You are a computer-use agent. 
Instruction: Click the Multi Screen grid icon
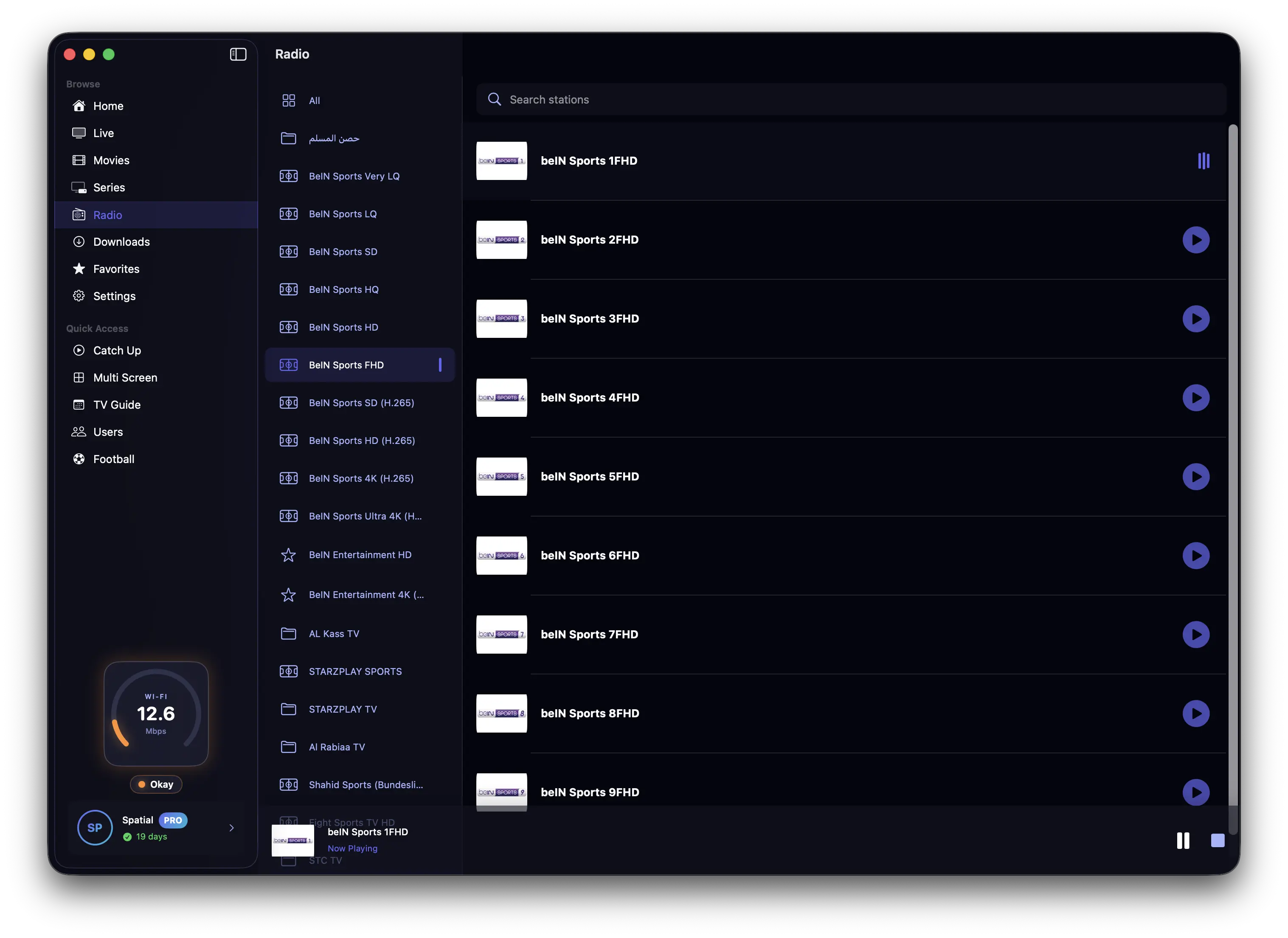tap(79, 378)
